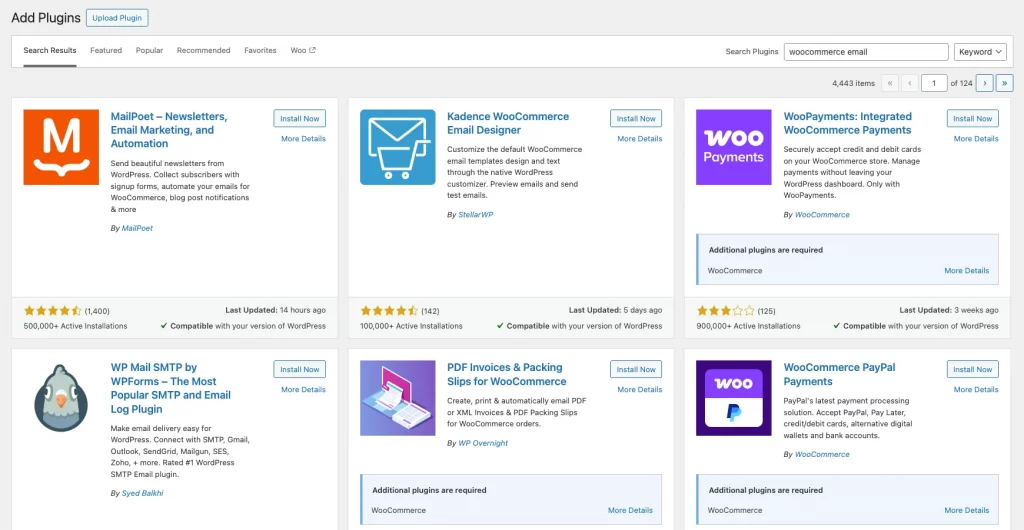Click '900,000+ Active Installations' text
Viewport: 1024px width, 530px height.
point(748,326)
